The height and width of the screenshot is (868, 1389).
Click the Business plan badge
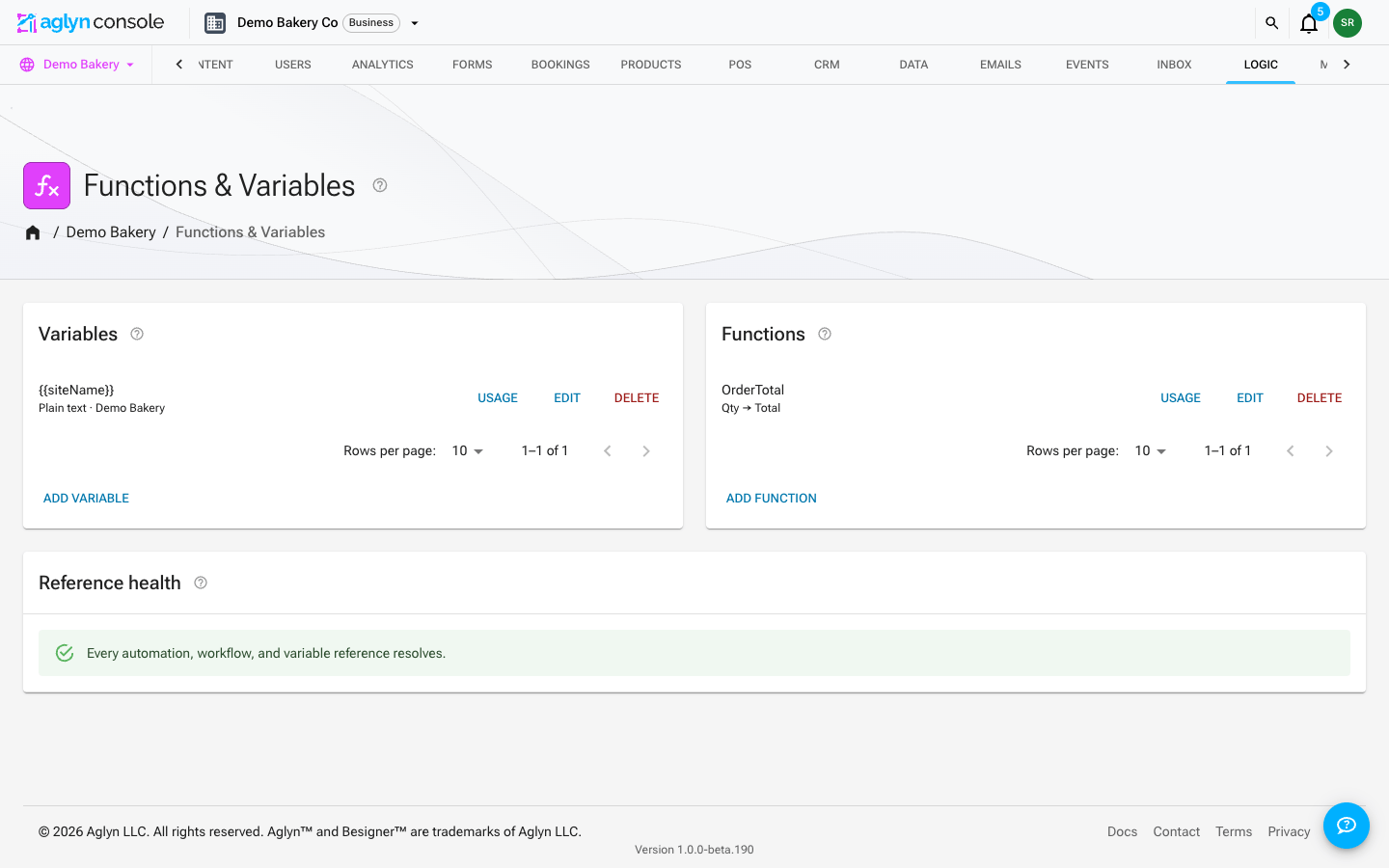pos(371,23)
